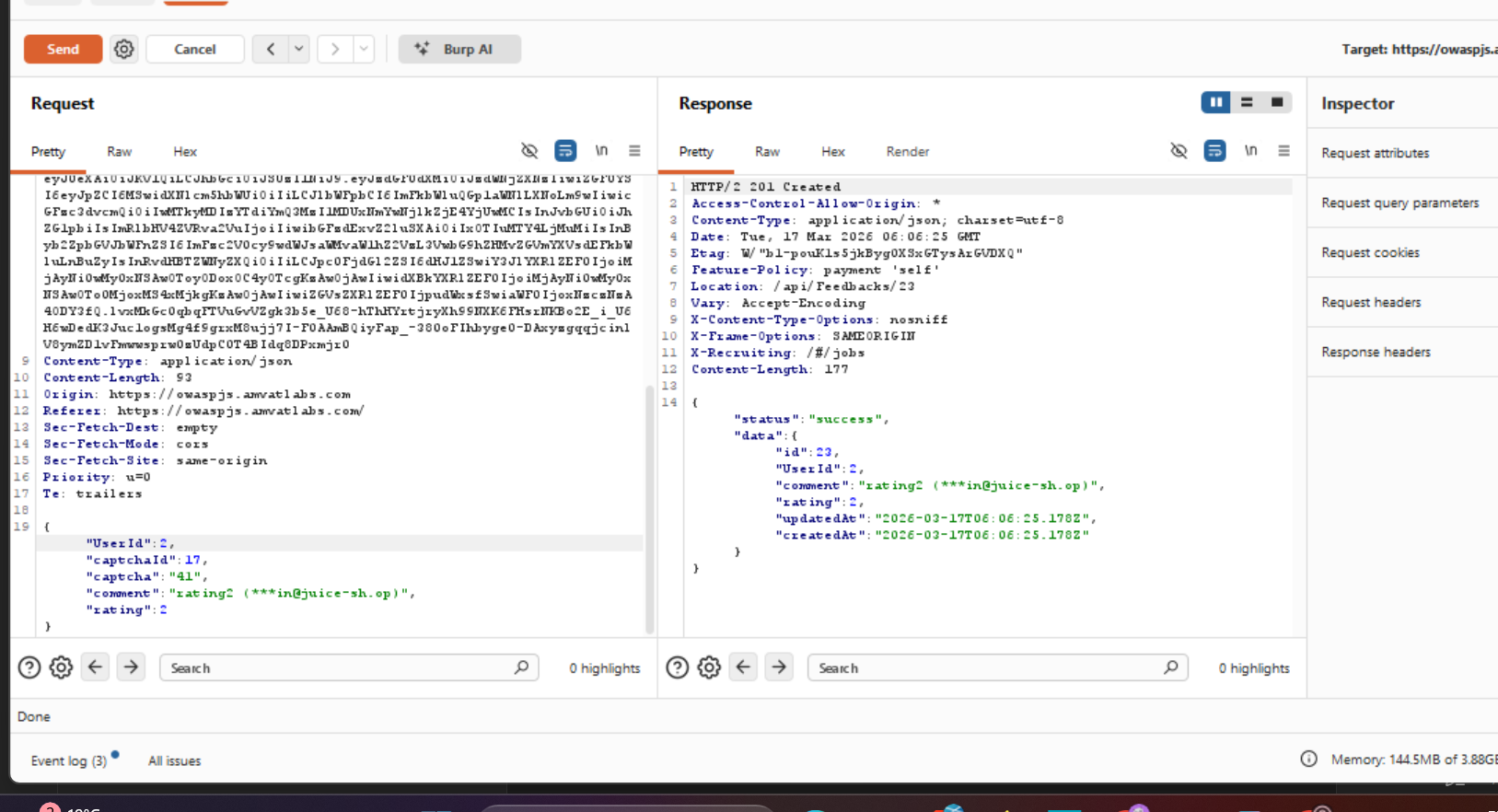
Task: Click the Response search input field
Action: (985, 667)
